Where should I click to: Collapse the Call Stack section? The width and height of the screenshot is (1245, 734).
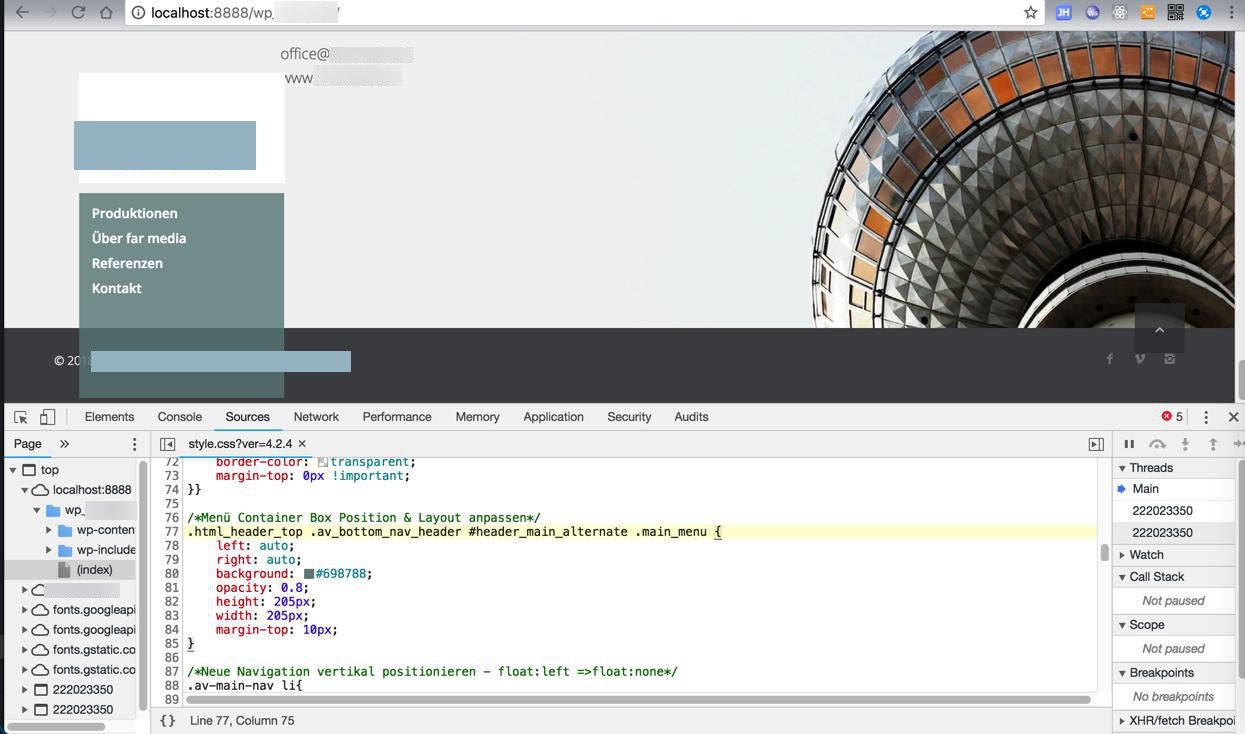[x=1122, y=577]
